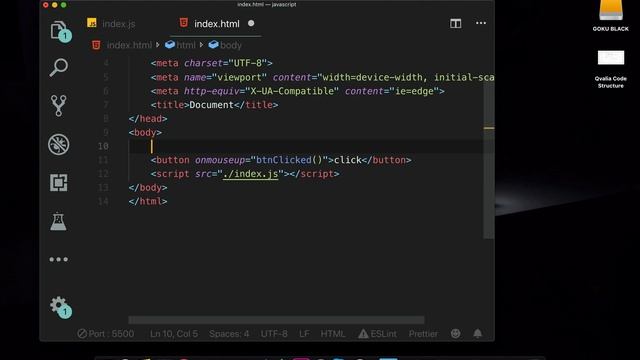Screen dimensions: 640x360
Task: Open Source Control view
Action: pos(59,106)
